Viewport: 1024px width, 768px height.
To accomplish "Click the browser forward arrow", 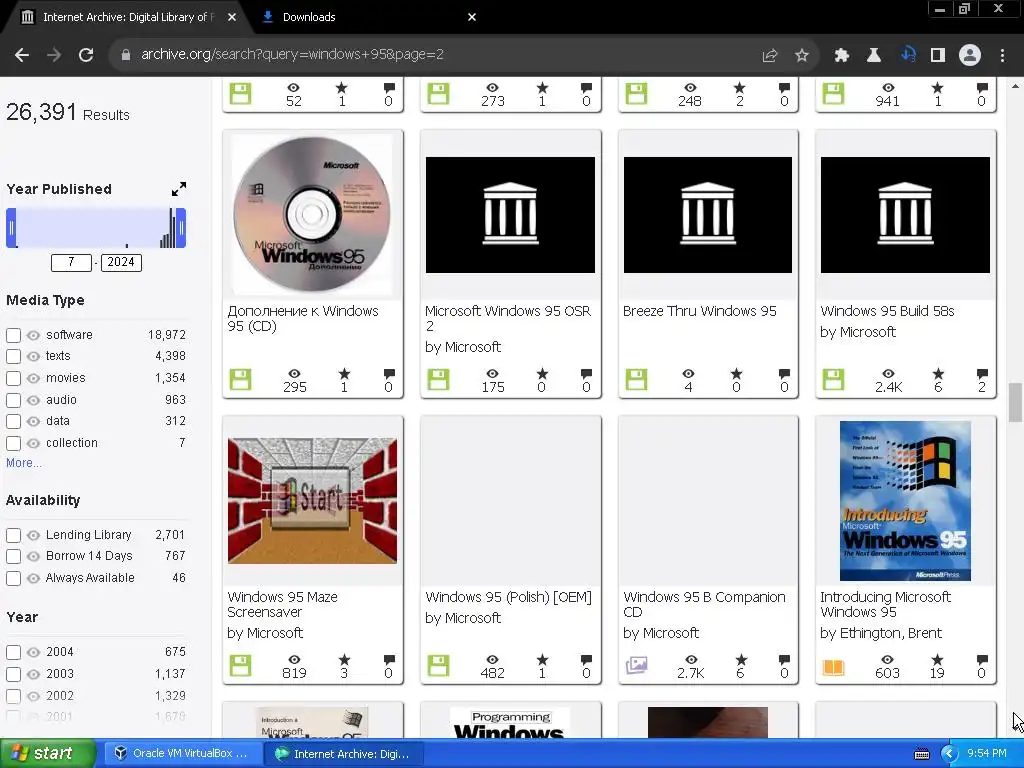I will [54, 55].
